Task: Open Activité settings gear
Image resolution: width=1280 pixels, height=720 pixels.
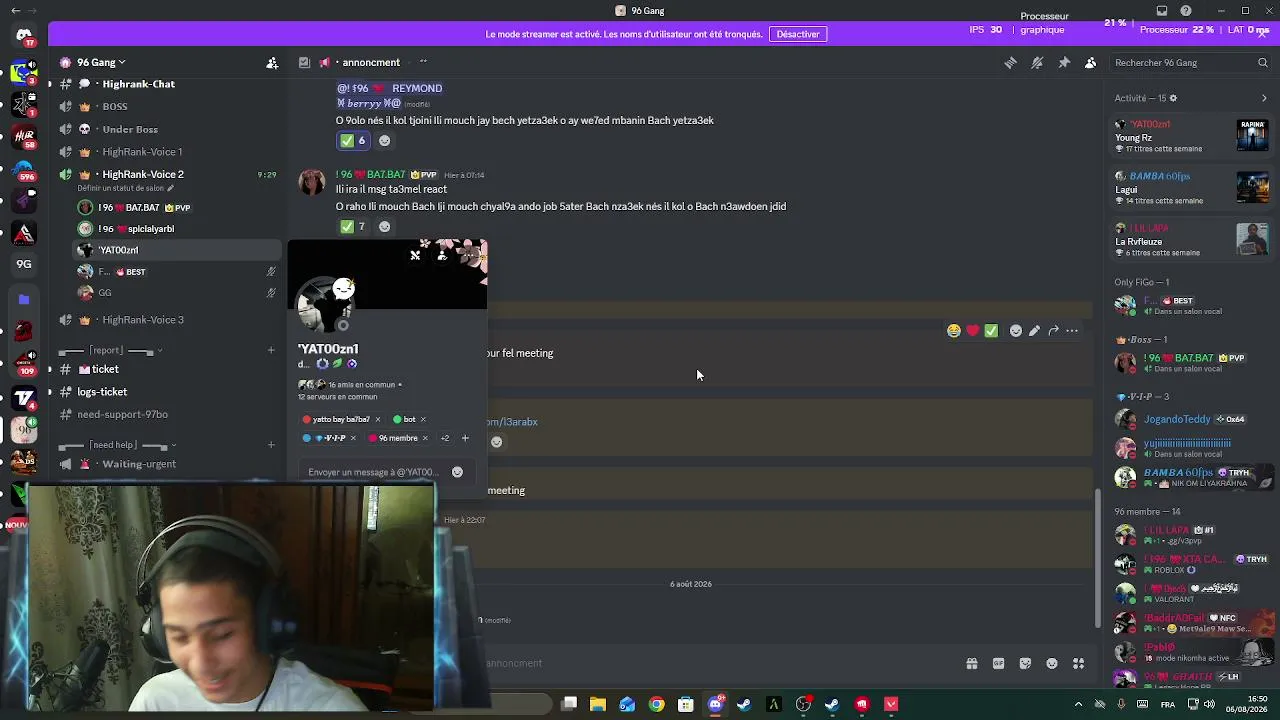Action: click(1173, 98)
